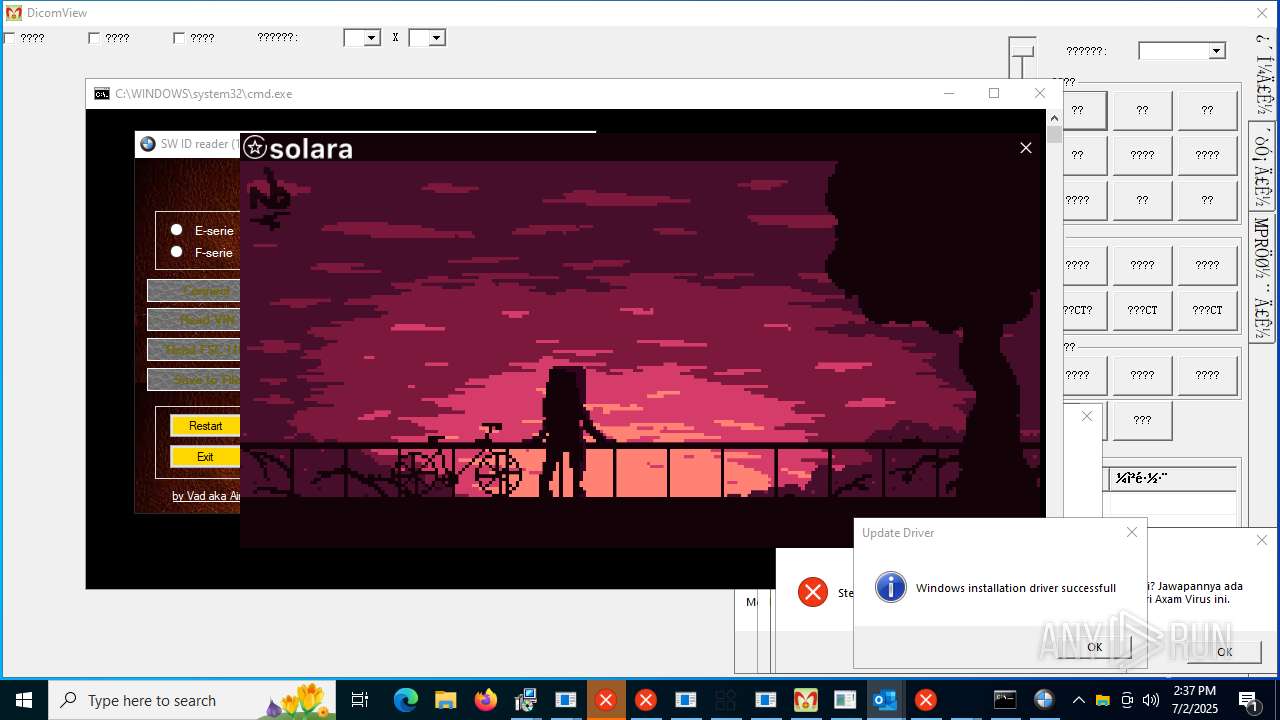This screenshot has height=720, width=1280.
Task: Click the cmd scrollbar up arrow
Action: [1054, 118]
